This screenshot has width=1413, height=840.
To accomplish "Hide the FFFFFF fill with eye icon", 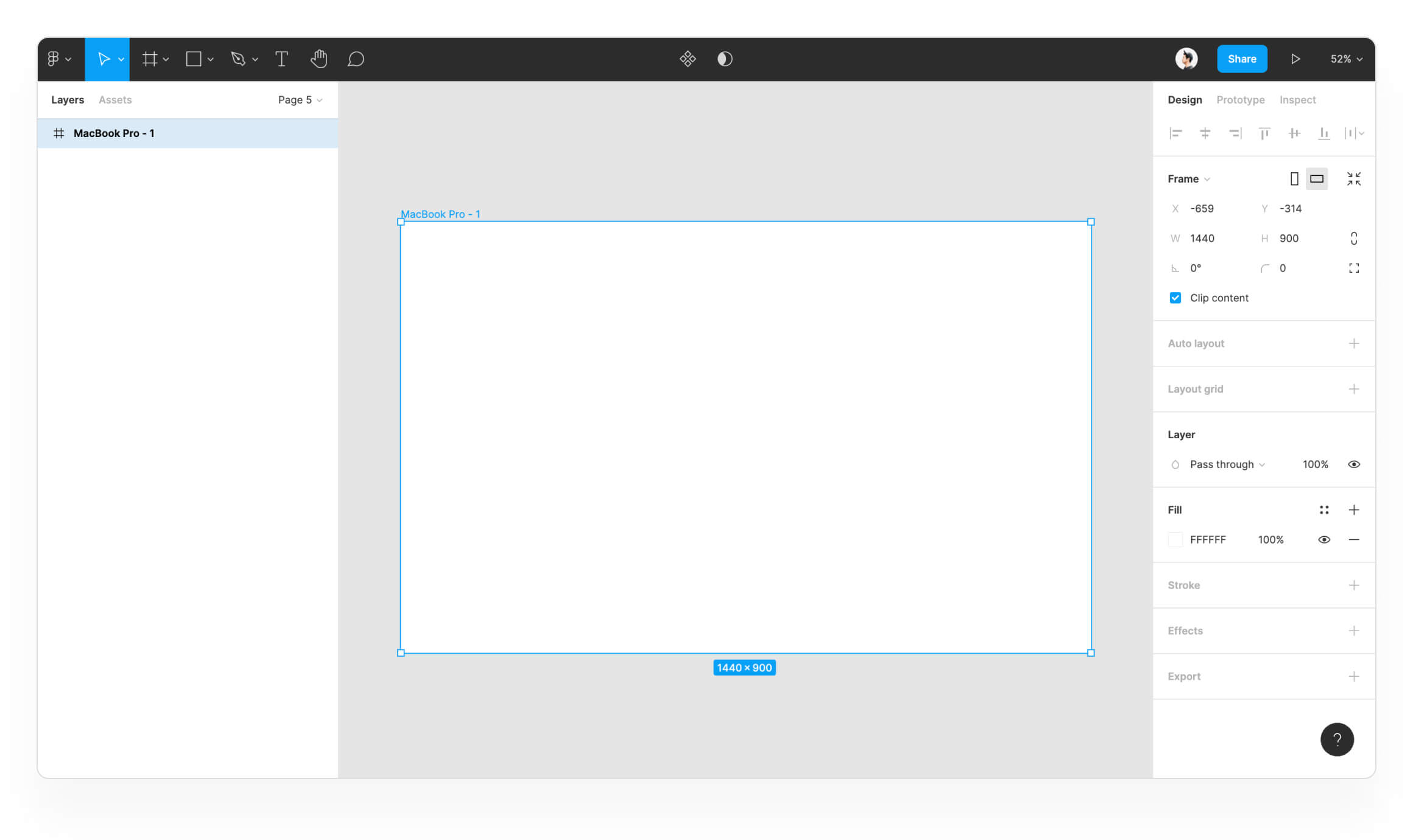I will pos(1324,540).
